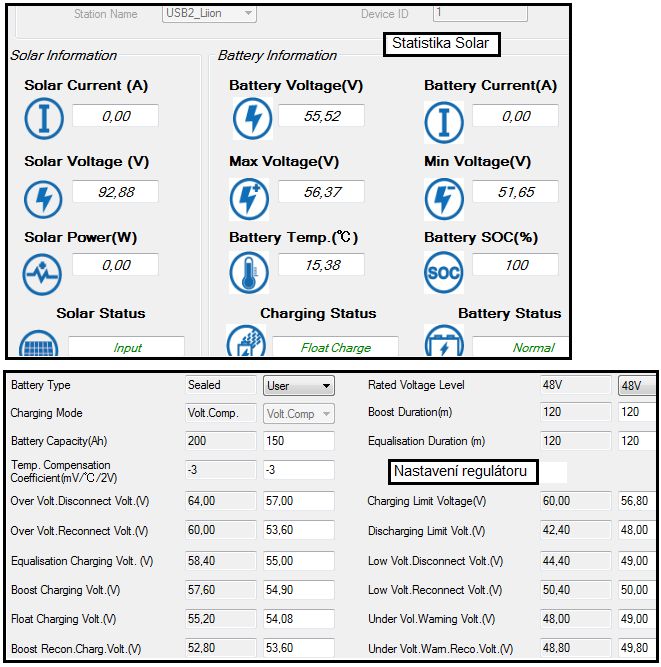The width and height of the screenshot is (661, 667).
Task: Click Charging Limit Voltage field 56,80
Action: tap(637, 501)
